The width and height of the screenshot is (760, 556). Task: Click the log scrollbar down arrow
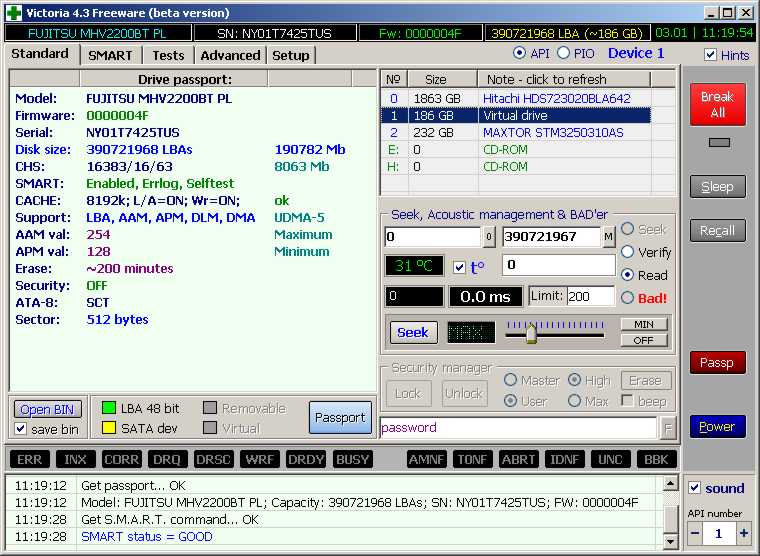click(x=670, y=541)
